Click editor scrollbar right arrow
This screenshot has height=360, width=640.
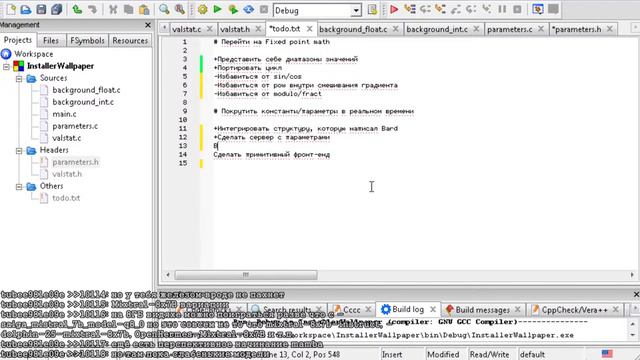[632, 275]
